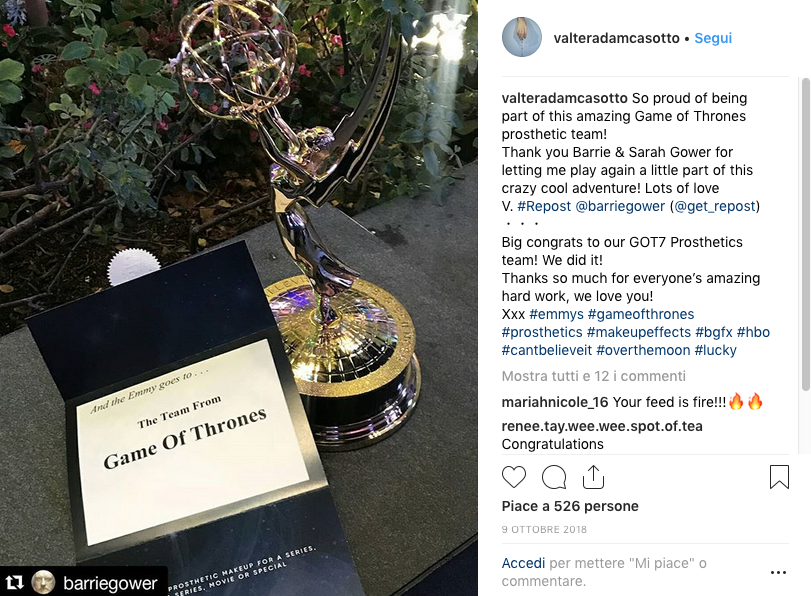The height and width of the screenshot is (596, 811).
Task: Share the post using the upload arrow icon
Action: [593, 477]
